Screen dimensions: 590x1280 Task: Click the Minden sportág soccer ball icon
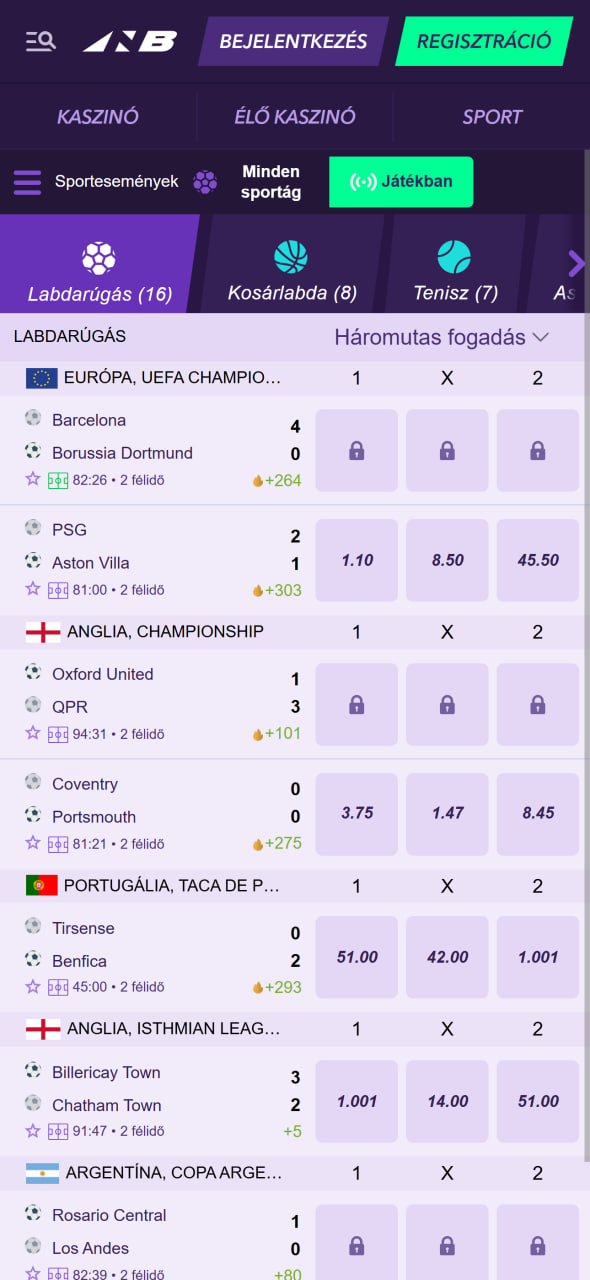click(205, 182)
